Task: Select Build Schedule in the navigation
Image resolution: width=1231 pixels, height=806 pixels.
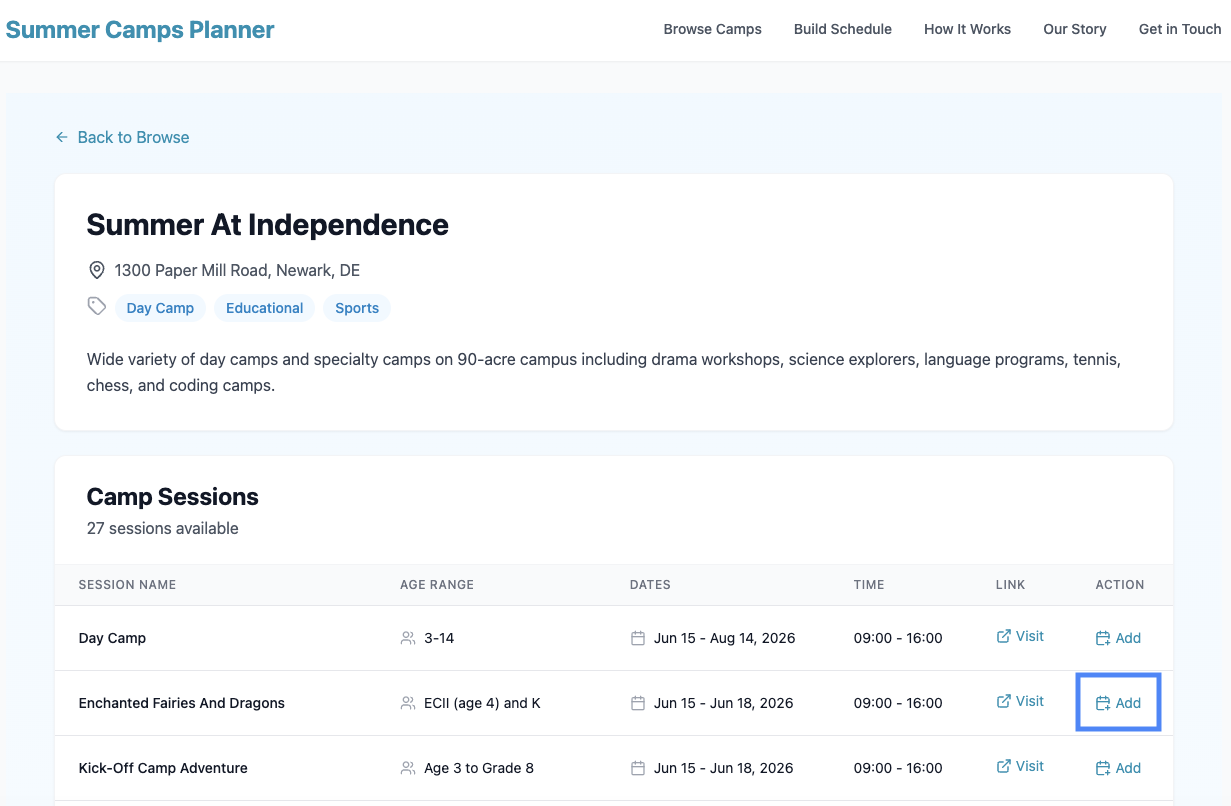Action: pos(842,29)
